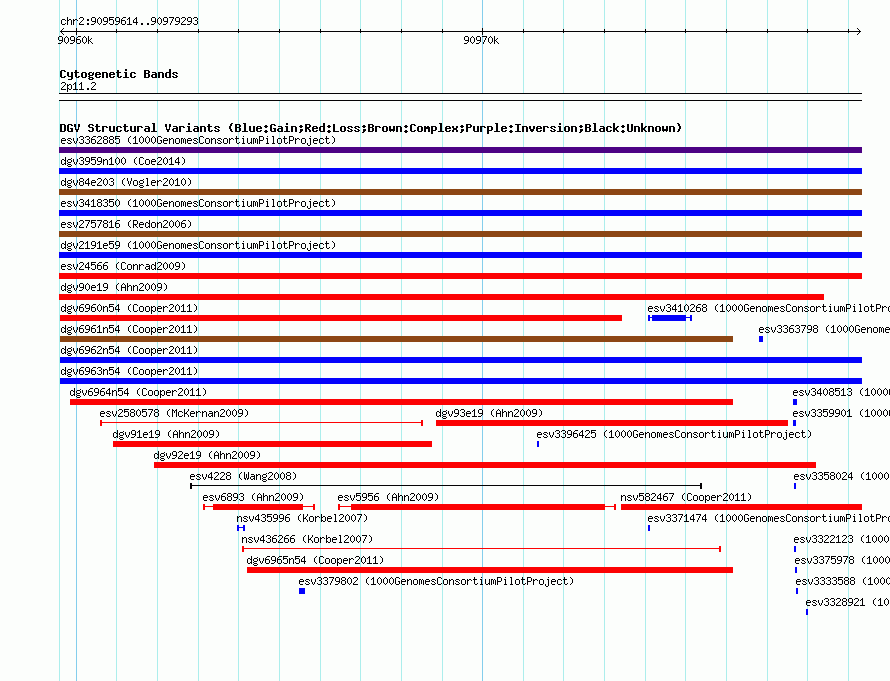Screen dimensions: 890x681
Task: Select the brown dgv6961n54 bar
Action: pos(396,339)
